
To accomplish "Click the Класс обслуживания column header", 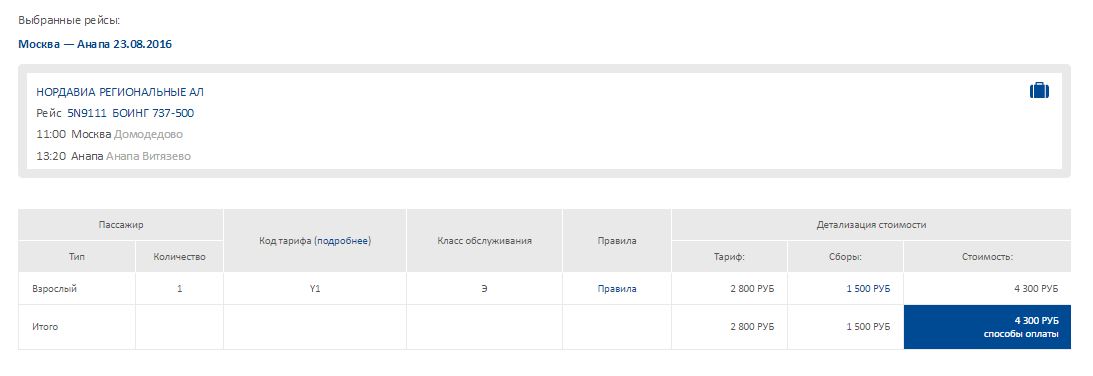I will pyautogui.click(x=484, y=241).
